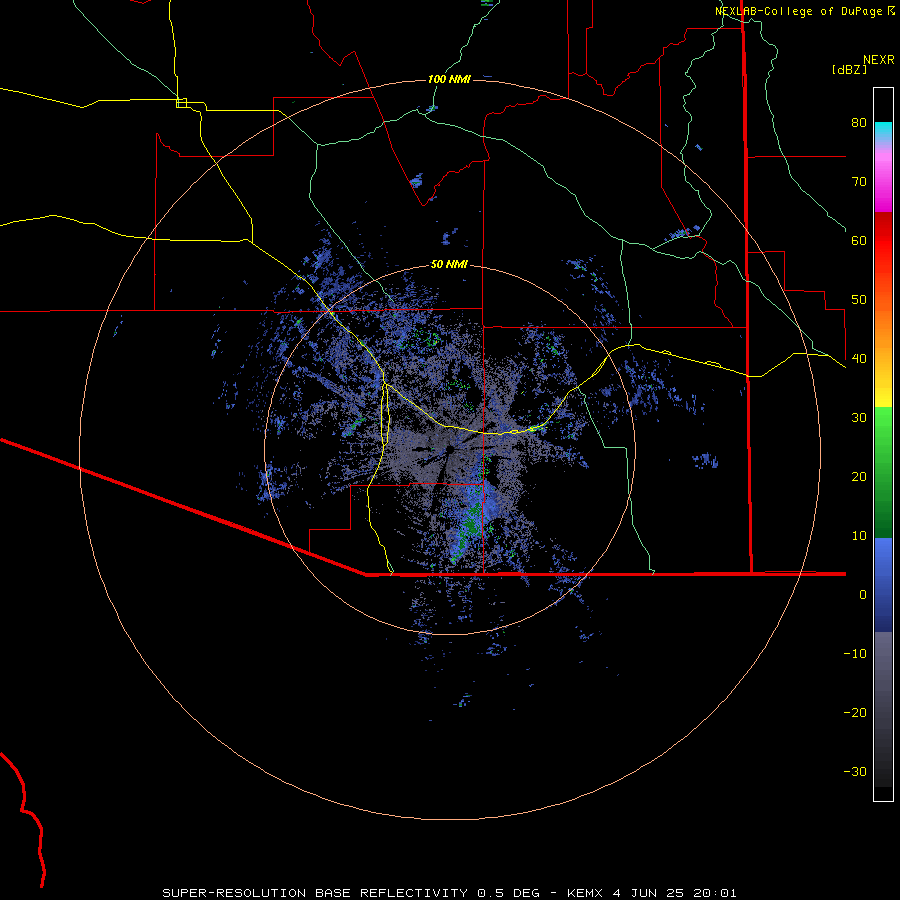Click the 100 NMI range ring label
900x900 pixels.
pos(449,79)
